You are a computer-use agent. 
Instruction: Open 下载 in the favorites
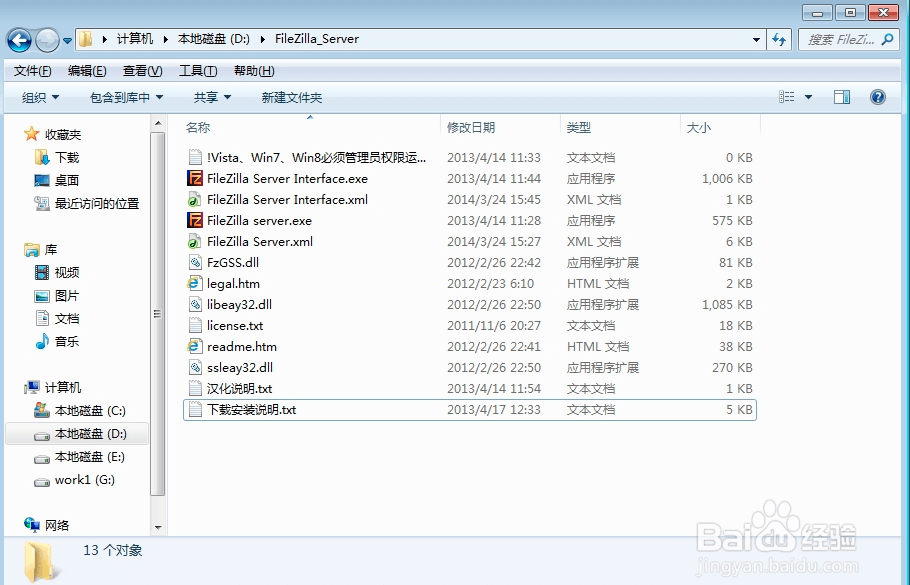coord(57,157)
